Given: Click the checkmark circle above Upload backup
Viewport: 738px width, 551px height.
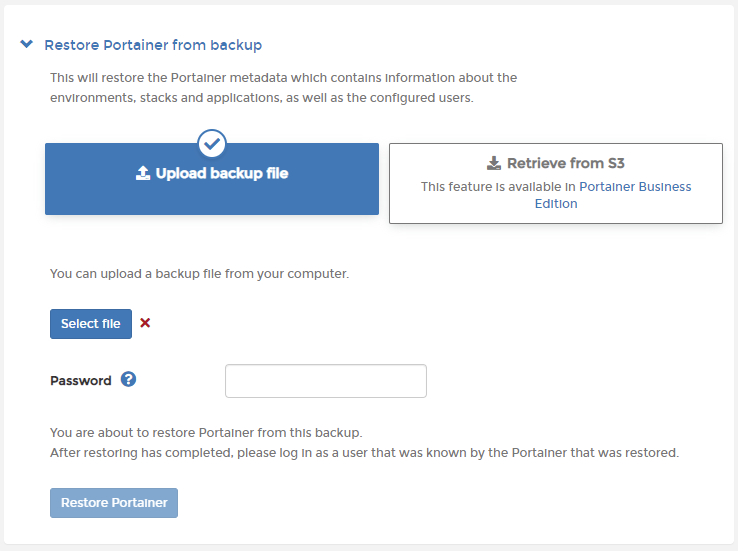Looking at the screenshot, I should pos(212,143).
